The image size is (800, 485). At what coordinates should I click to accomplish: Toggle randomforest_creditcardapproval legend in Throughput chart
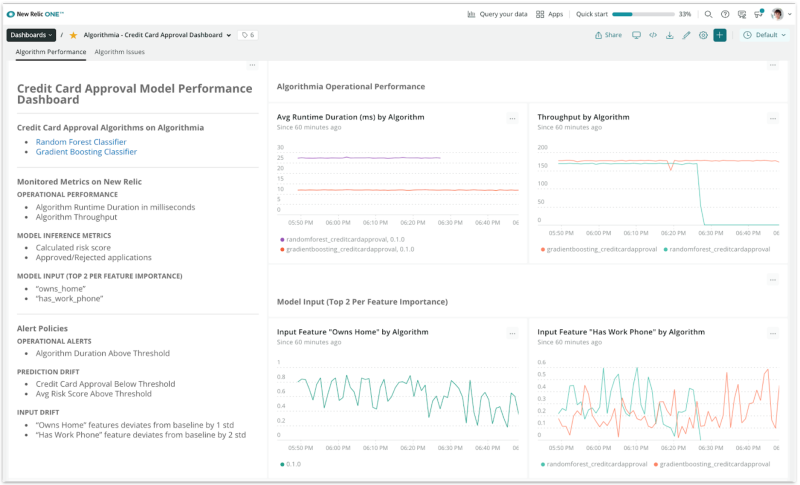click(716, 249)
